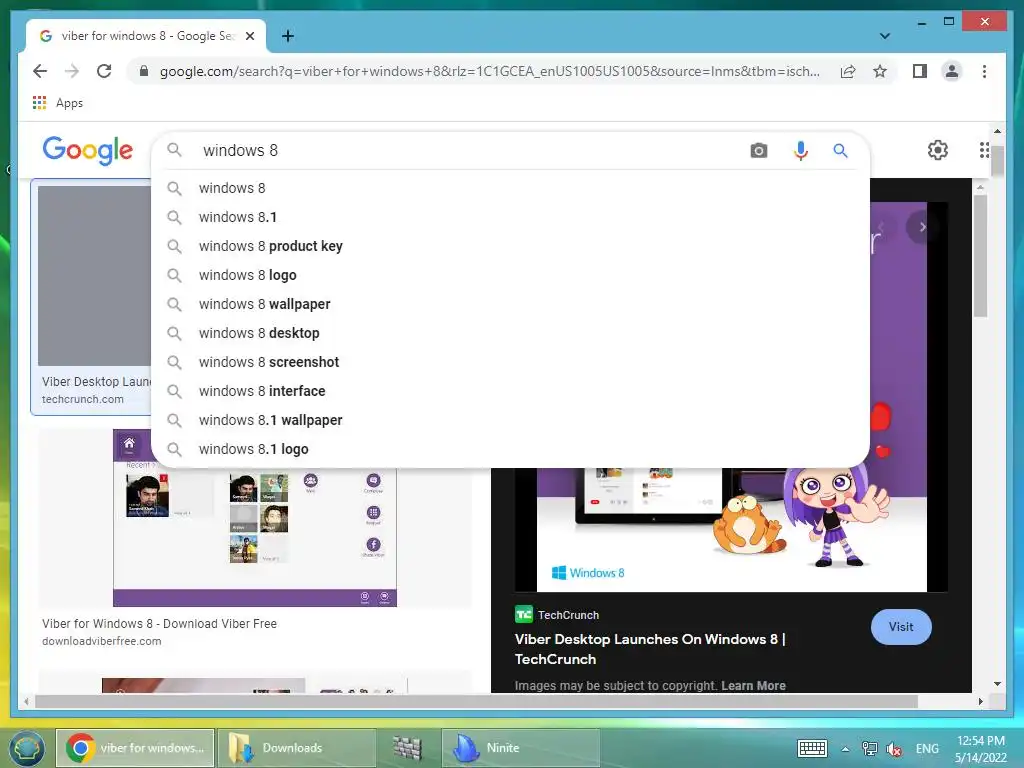1024x768 pixels.
Task: Click the TechCrunch source logo
Action: pyautogui.click(x=524, y=615)
